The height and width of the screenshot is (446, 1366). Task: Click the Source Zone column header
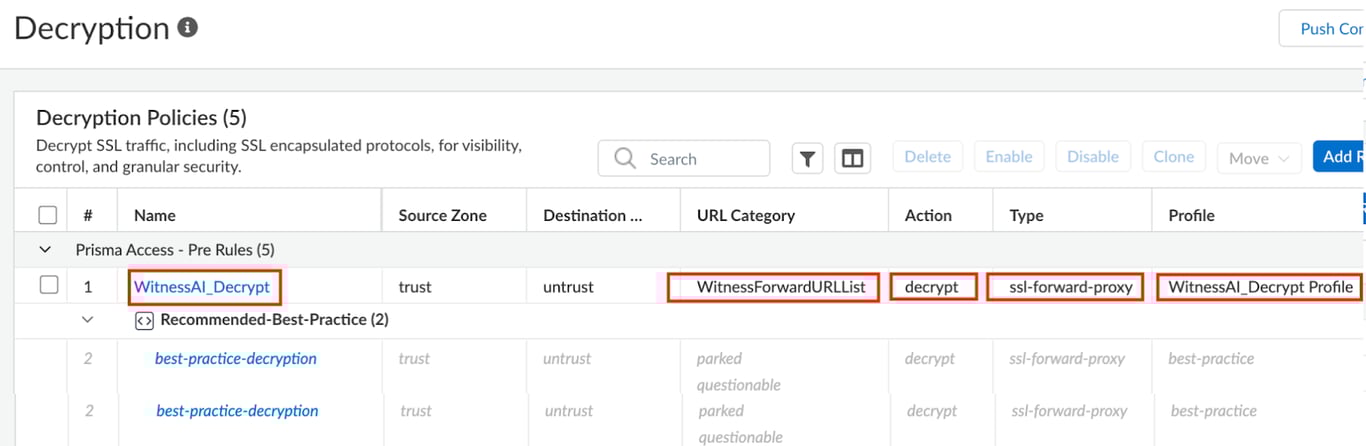(442, 215)
